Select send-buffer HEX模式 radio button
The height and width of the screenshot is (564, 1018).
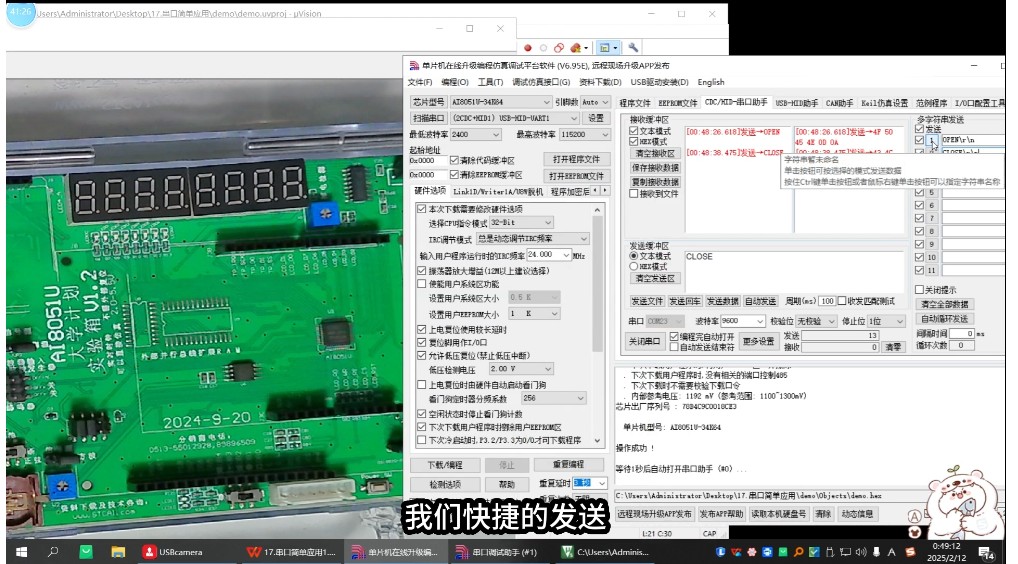(634, 266)
